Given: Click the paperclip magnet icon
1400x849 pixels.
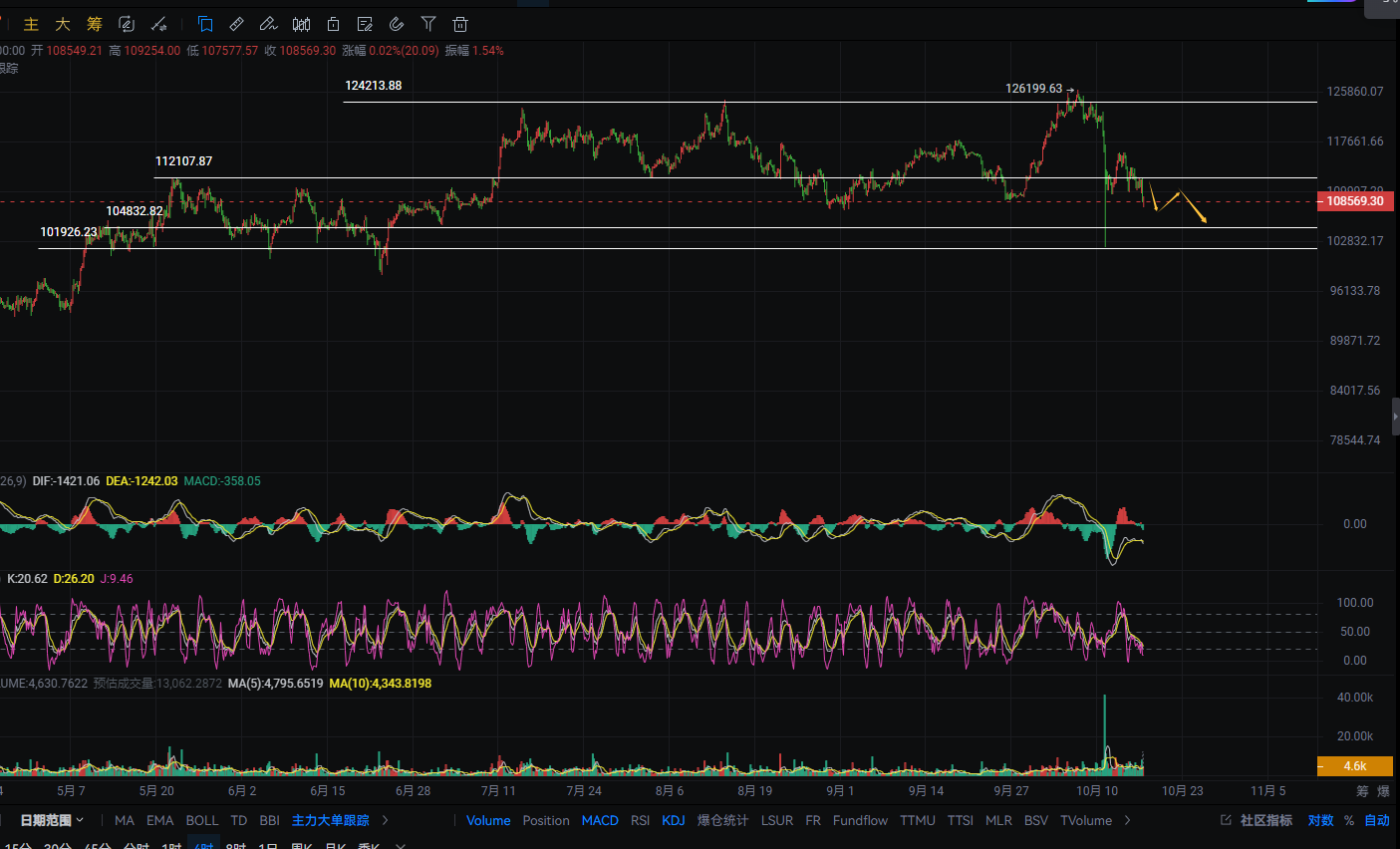Looking at the screenshot, I should (x=397, y=24).
